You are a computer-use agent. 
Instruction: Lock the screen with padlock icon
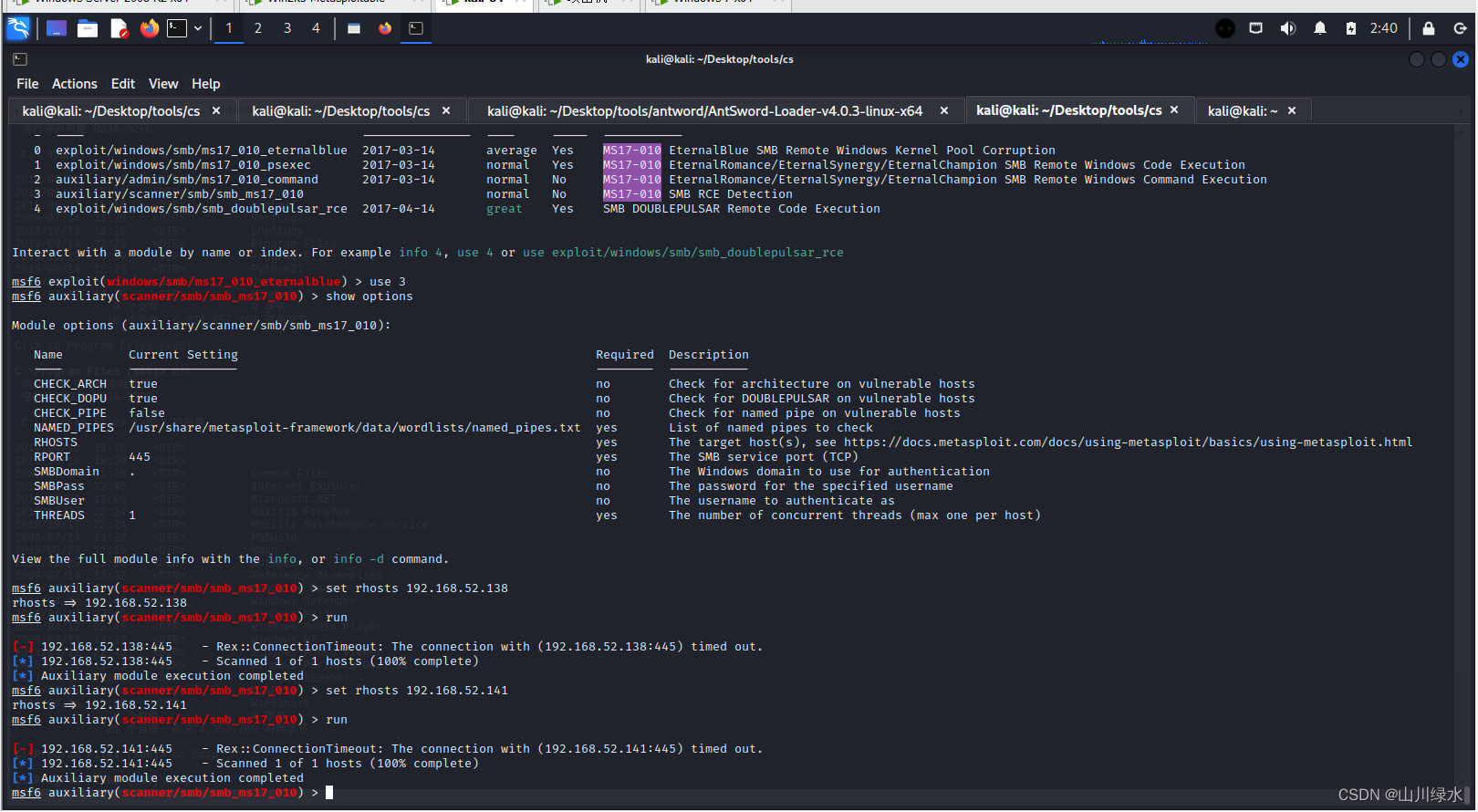pyautogui.click(x=1429, y=28)
